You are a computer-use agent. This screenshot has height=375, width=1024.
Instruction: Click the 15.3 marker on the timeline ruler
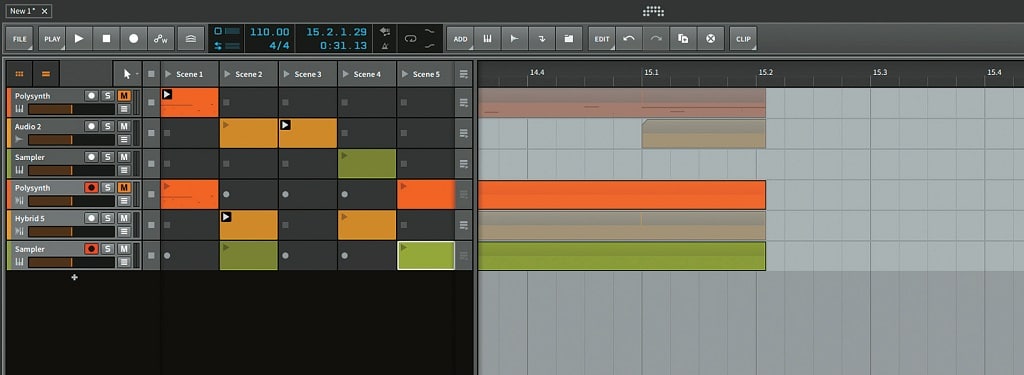pos(880,73)
